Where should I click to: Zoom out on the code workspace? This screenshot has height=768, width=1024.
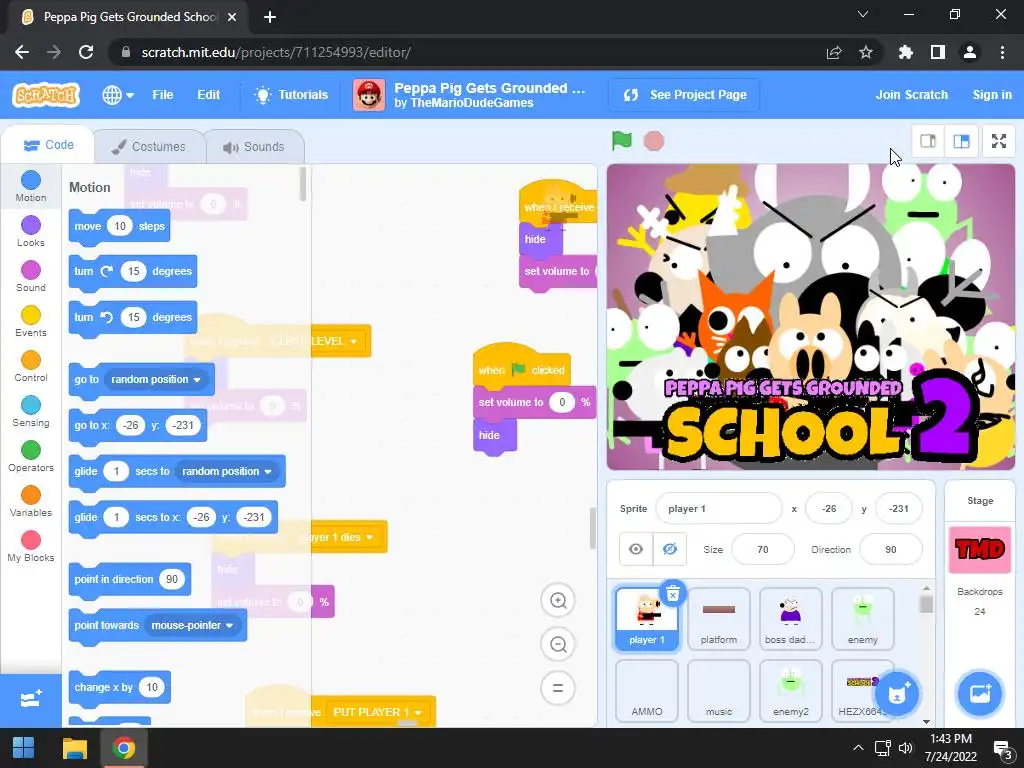pyautogui.click(x=558, y=645)
